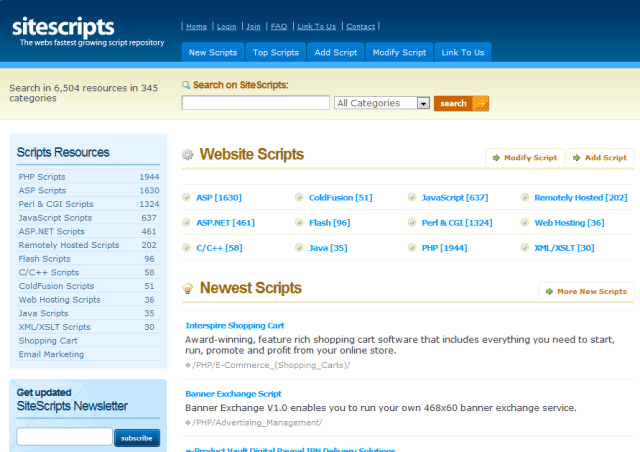640x452 pixels.
Task: Click the green arrow icon on Add Script
Action: pyautogui.click(x=577, y=158)
